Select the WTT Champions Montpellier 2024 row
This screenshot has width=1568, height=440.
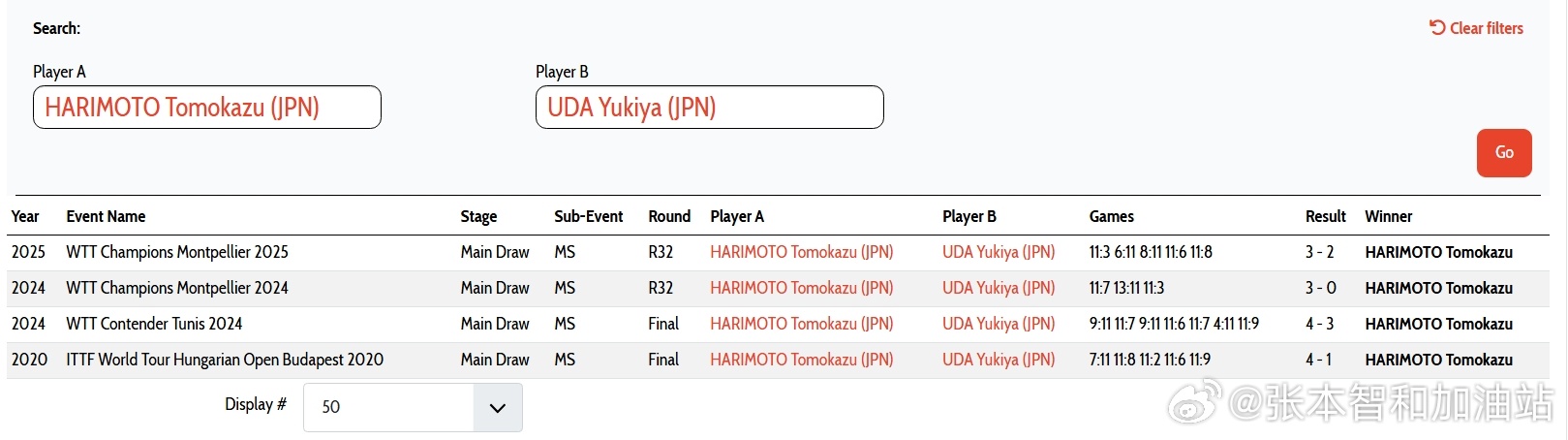click(778, 288)
